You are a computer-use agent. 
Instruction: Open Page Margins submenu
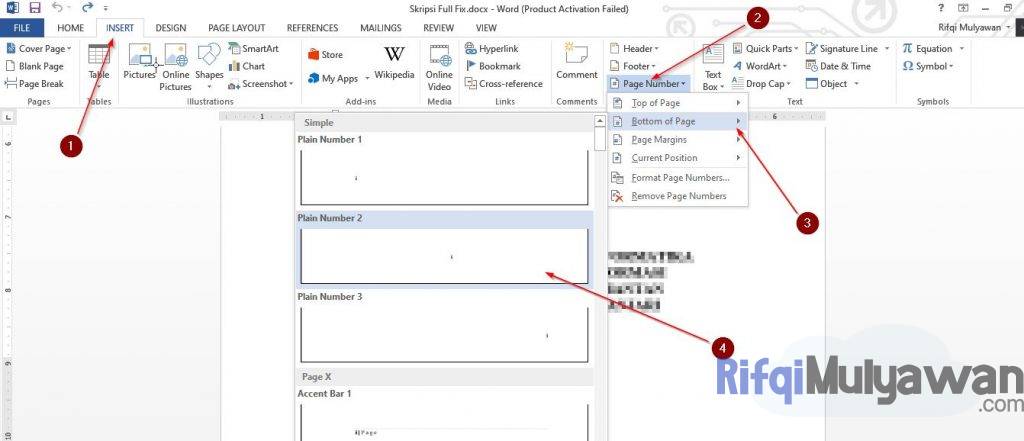678,140
